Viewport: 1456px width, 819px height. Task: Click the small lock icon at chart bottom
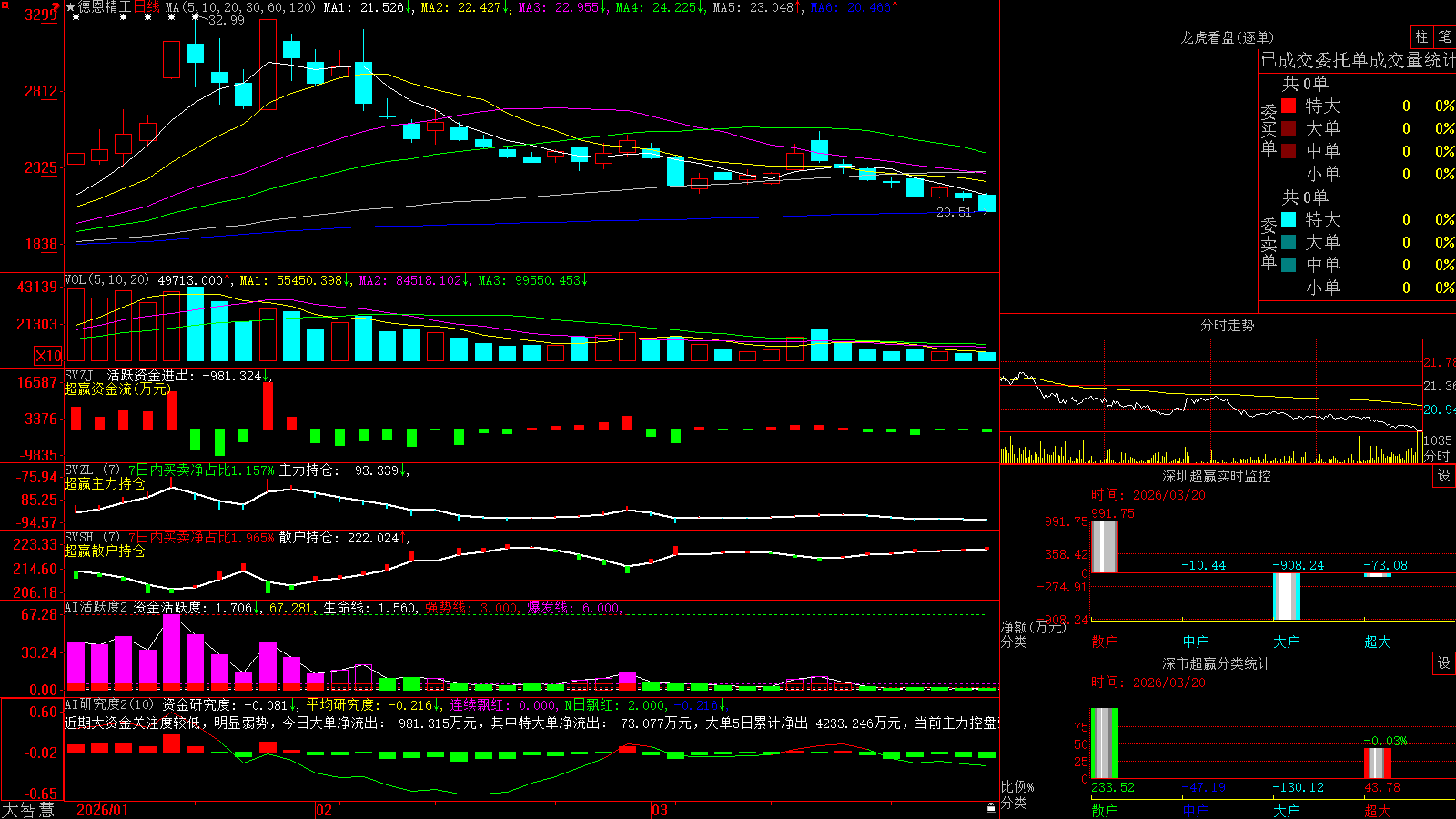[991, 807]
